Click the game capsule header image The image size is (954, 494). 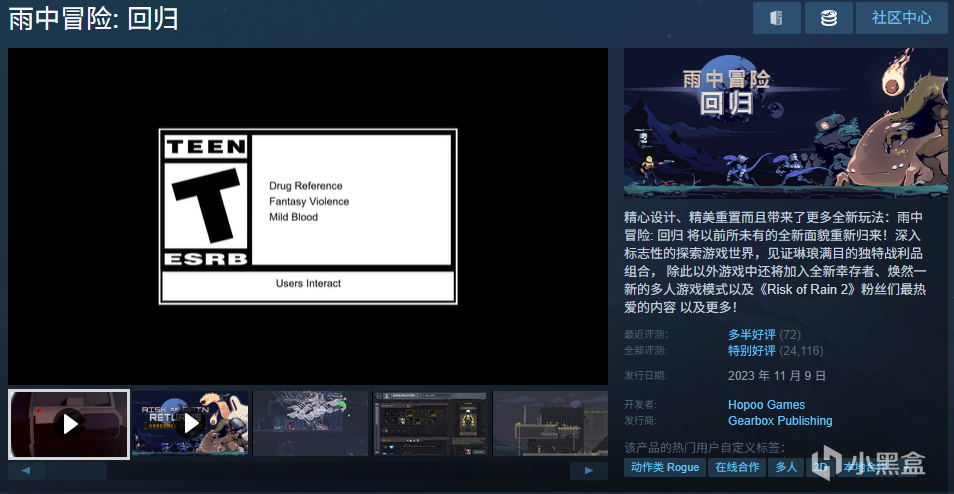pyautogui.click(x=785, y=123)
